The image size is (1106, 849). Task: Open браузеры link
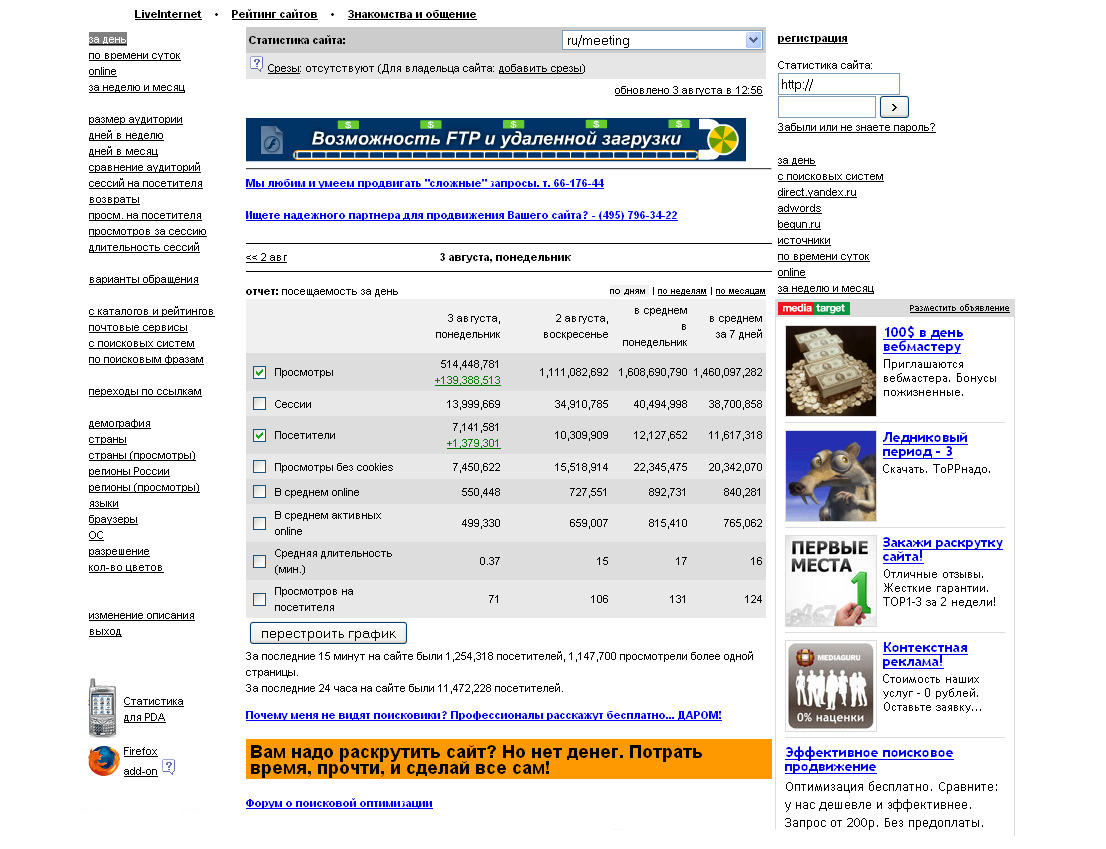(113, 519)
